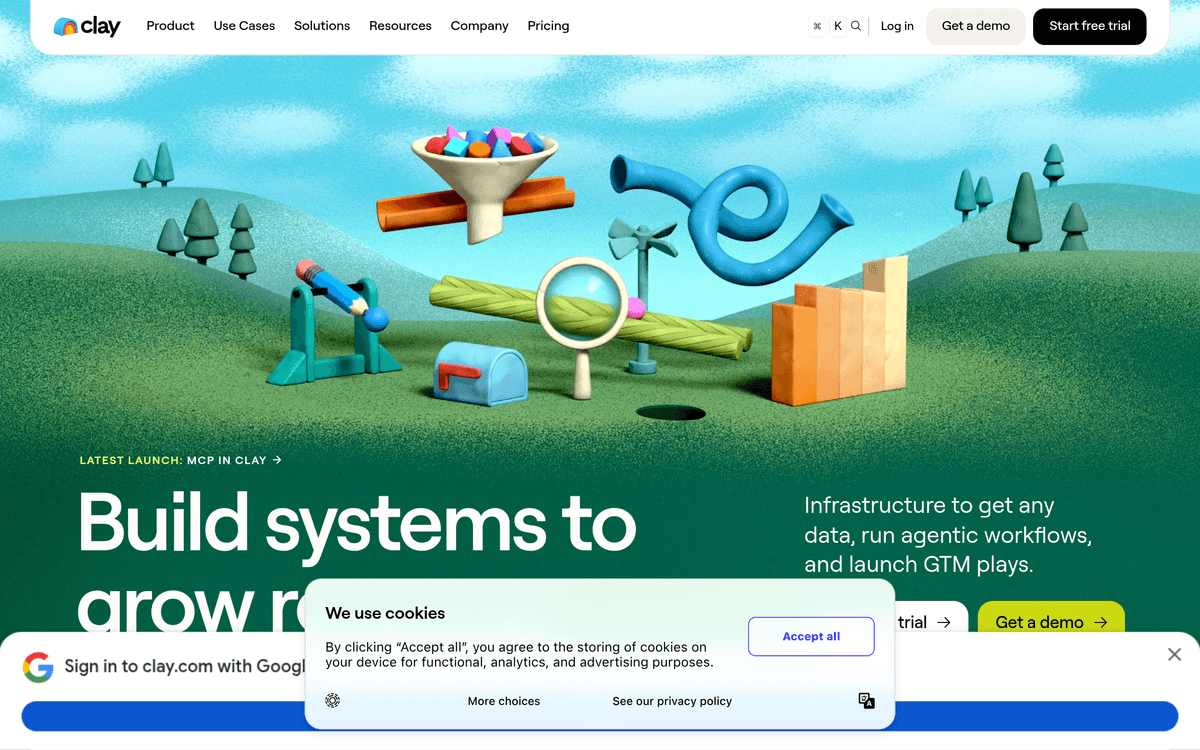
Task: Open the Latest Launch MCP in Clay link
Action: click(x=181, y=460)
